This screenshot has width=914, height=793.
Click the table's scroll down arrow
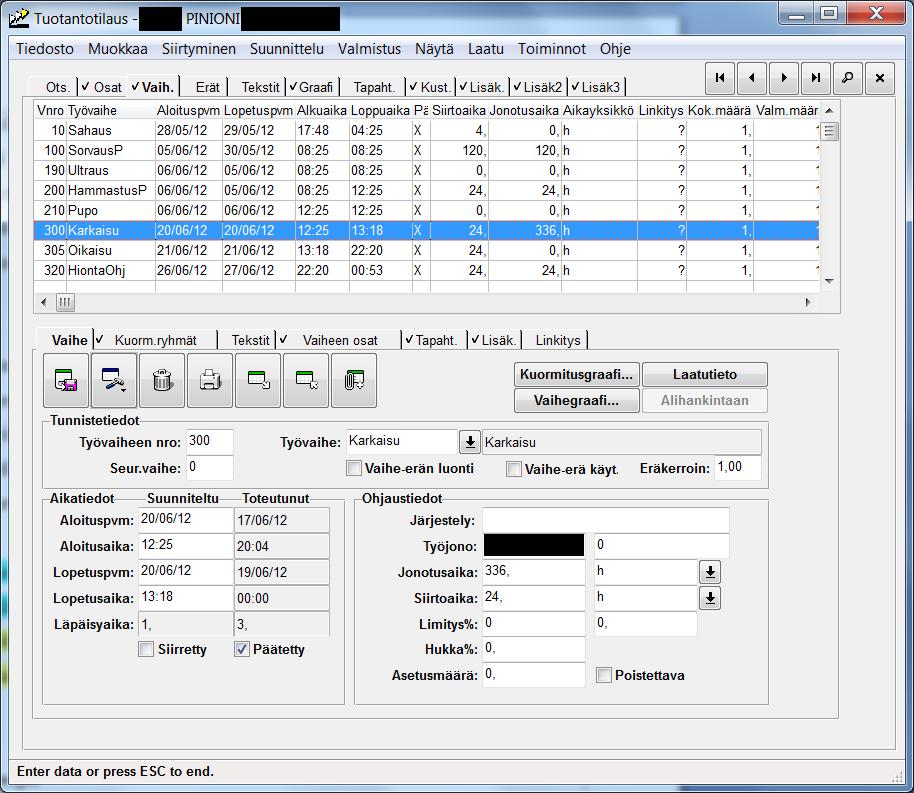pos(829,281)
